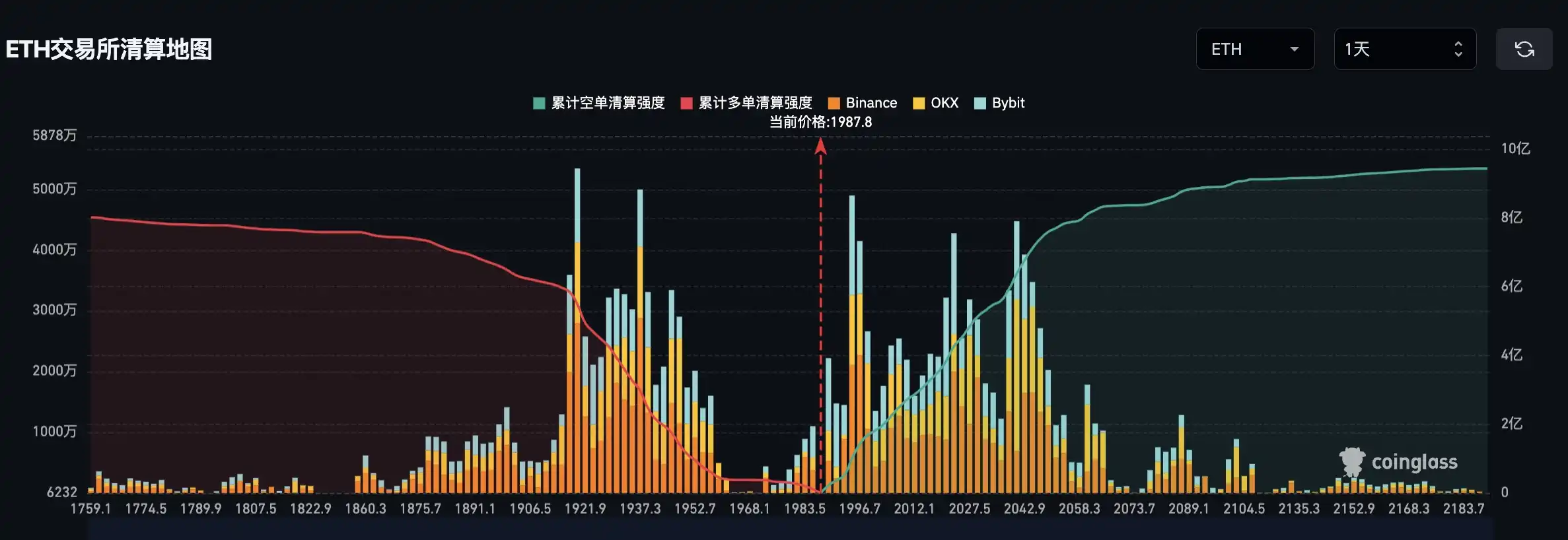Hide the OKX series via legend text
Image resolution: width=1568 pixels, height=540 pixels.
(x=944, y=103)
